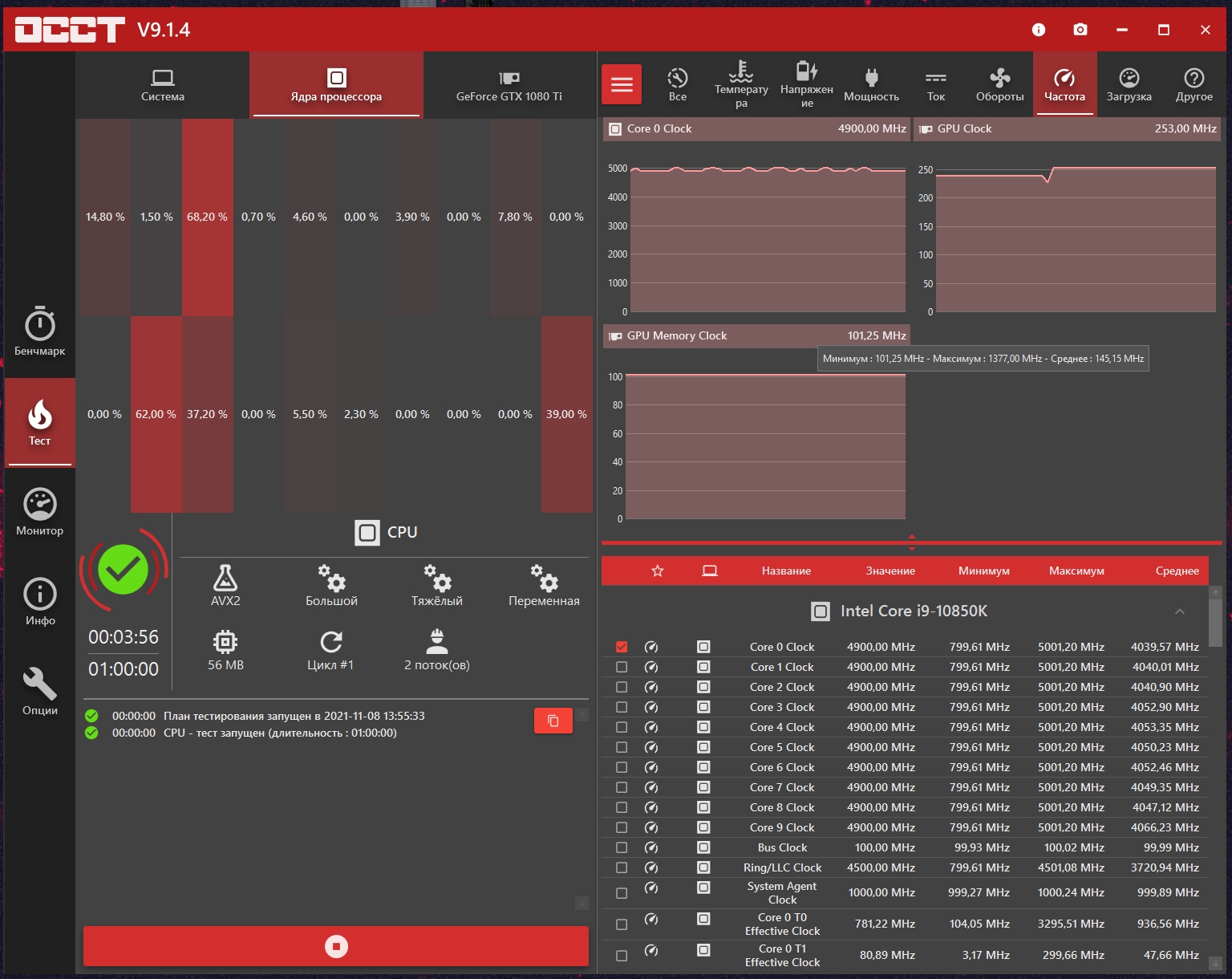Switch to GeForce GTX 1080 Ti tab
Viewport: 1232px width, 979px height.
pos(509,85)
